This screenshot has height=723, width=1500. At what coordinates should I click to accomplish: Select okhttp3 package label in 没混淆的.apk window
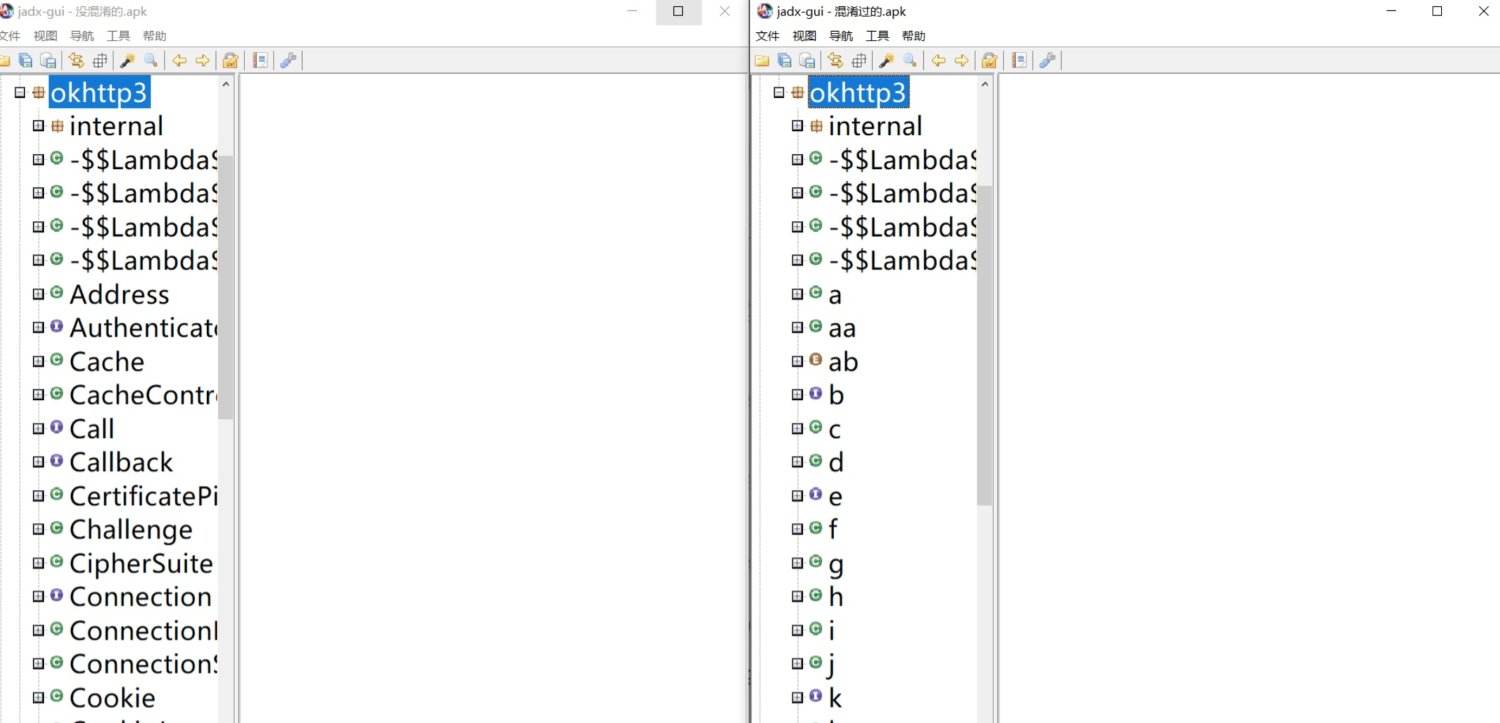[99, 93]
